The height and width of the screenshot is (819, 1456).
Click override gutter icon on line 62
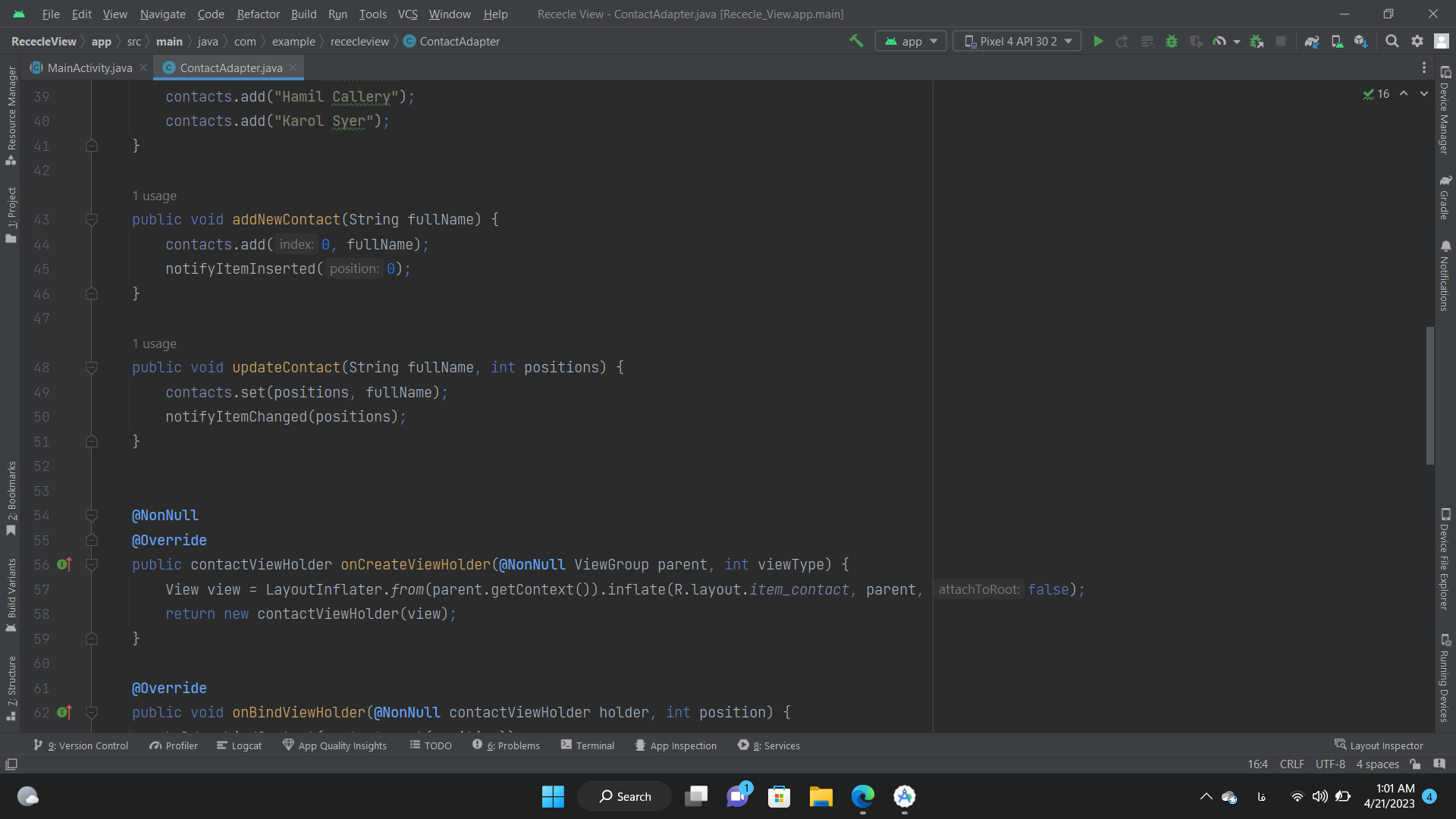64,712
